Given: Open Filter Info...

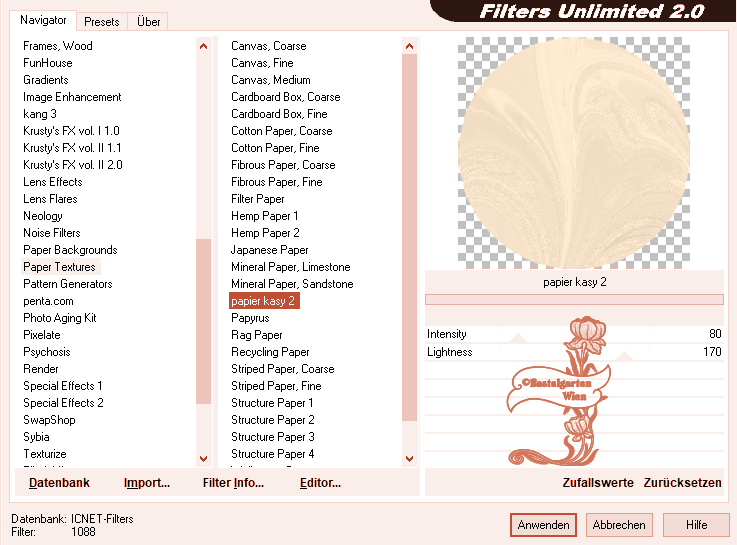Looking at the screenshot, I should pyautogui.click(x=233, y=483).
